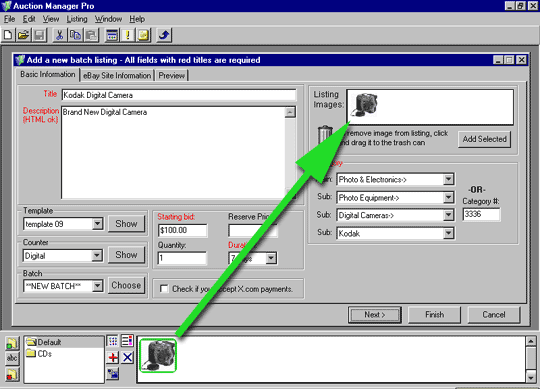Screen dimensions: 540x389
Task: Open the Kodak sub-category dropdown
Action: pyautogui.click(x=448, y=233)
